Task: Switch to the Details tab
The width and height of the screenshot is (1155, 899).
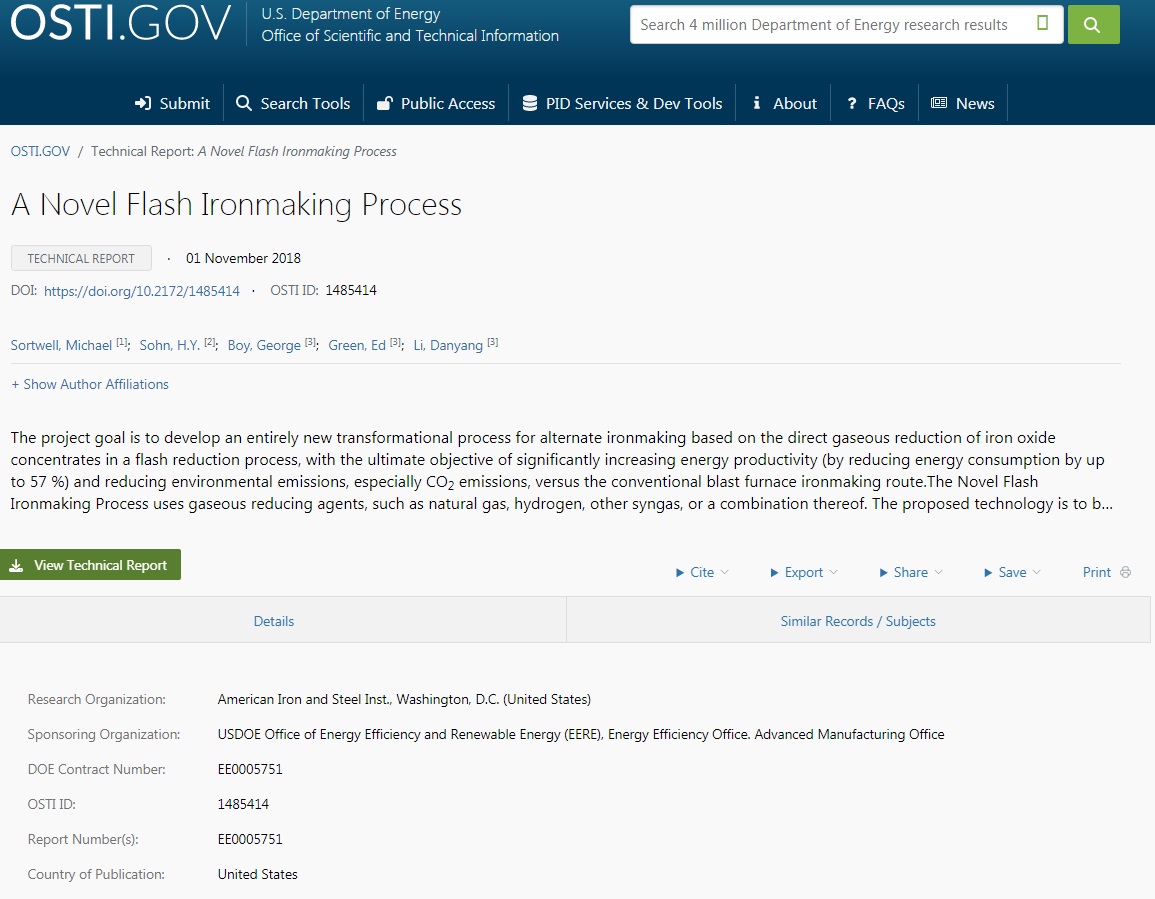Action: [x=283, y=620]
